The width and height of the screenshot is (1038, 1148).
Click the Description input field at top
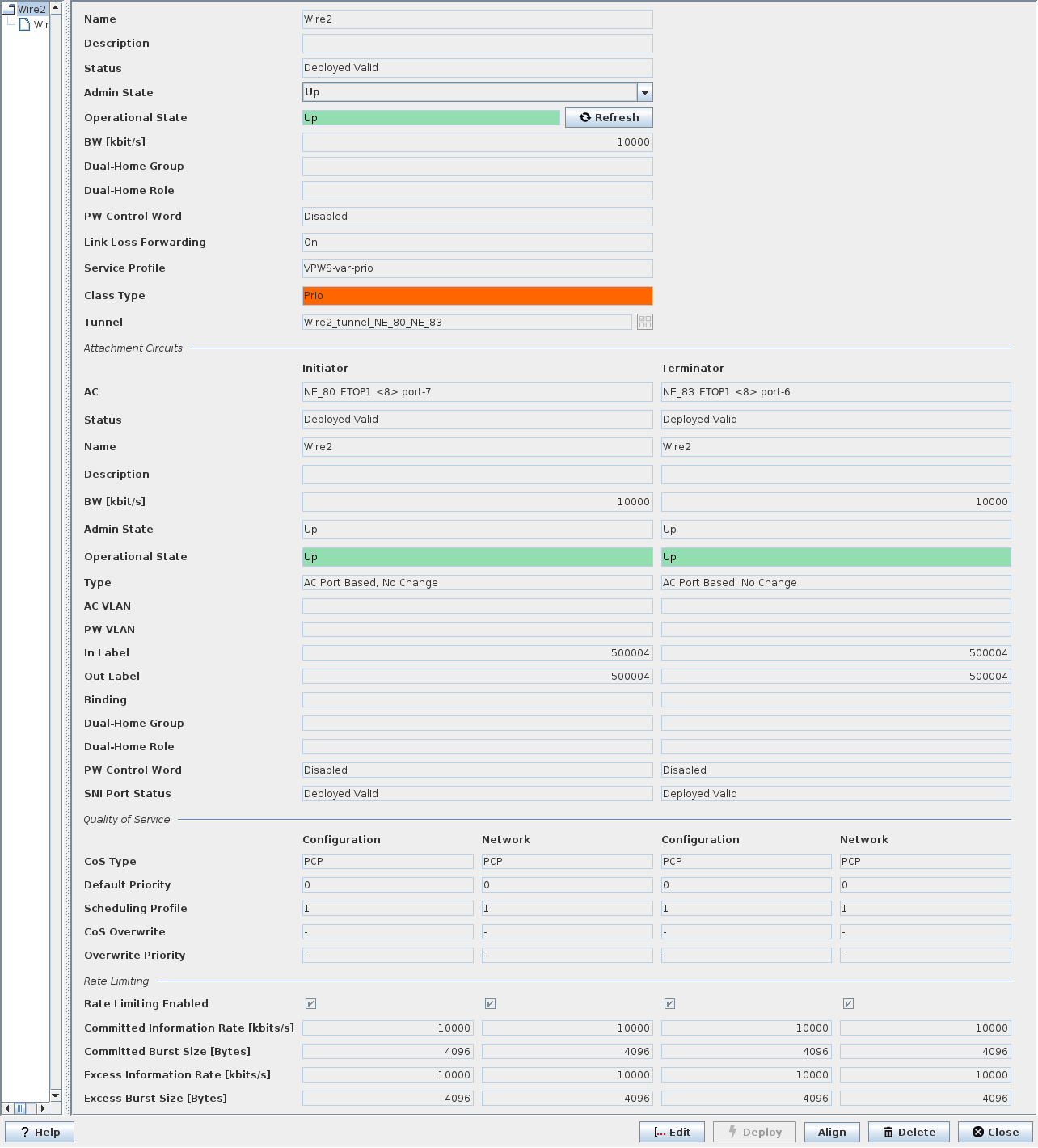477,44
